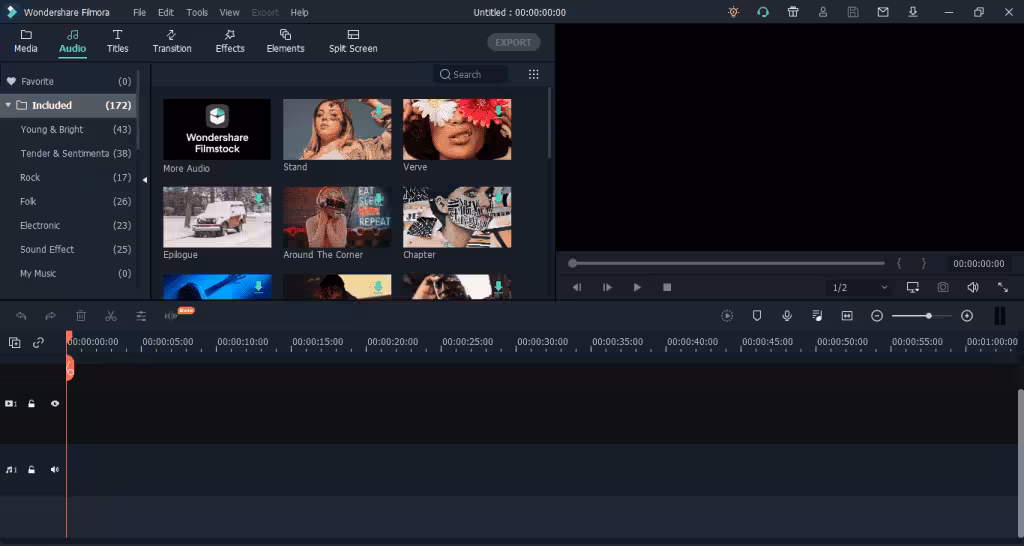
Task: Step back one frame in preview
Action: coord(577,287)
